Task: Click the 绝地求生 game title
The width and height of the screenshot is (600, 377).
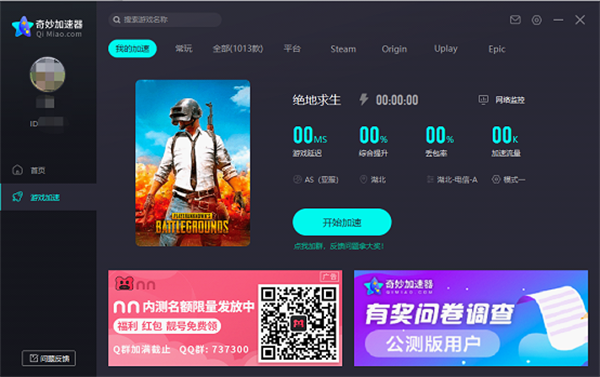Action: [316, 100]
